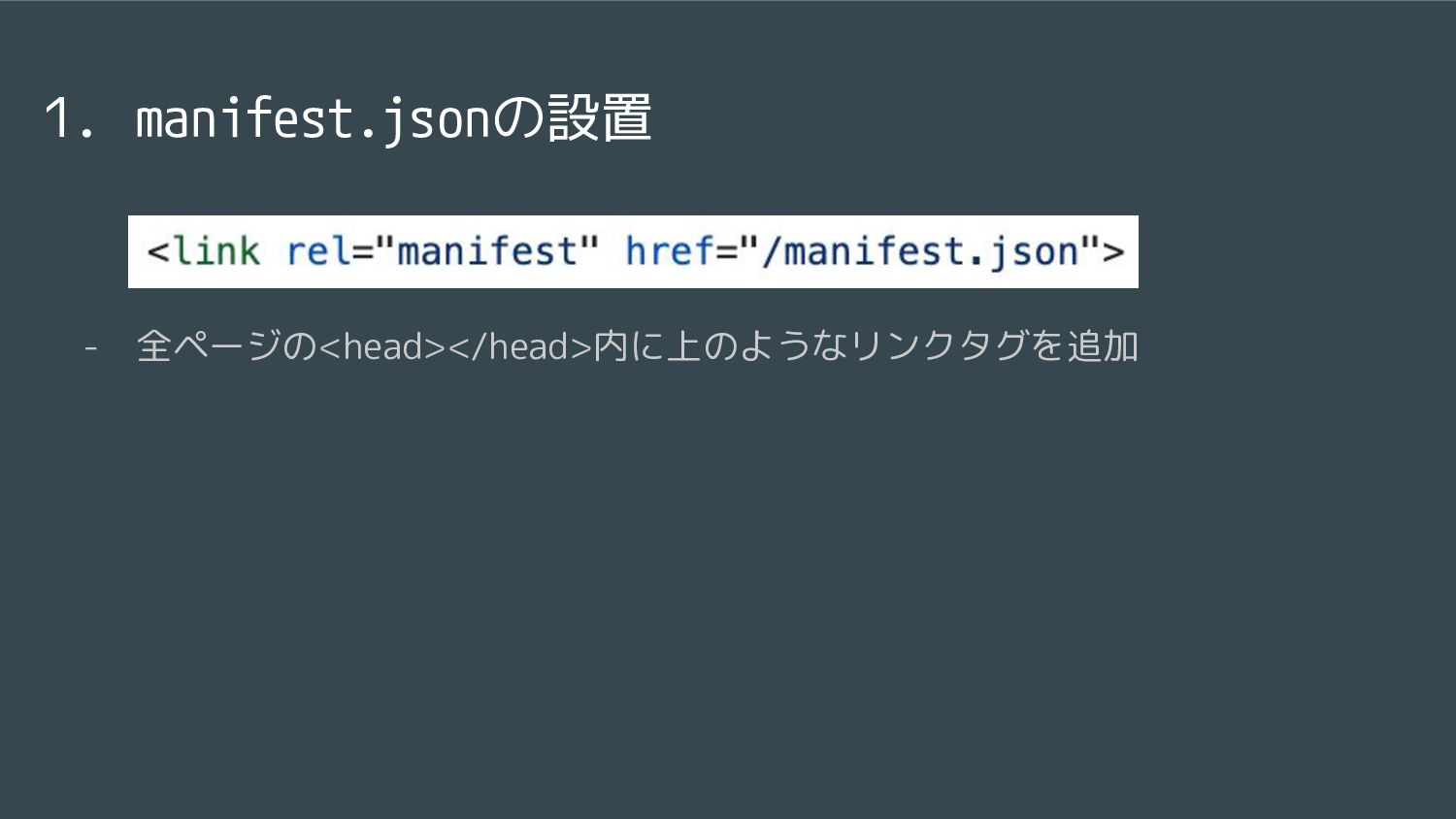Select the "/manifest.json" path in code
The height and width of the screenshot is (819, 1456).
(918, 252)
